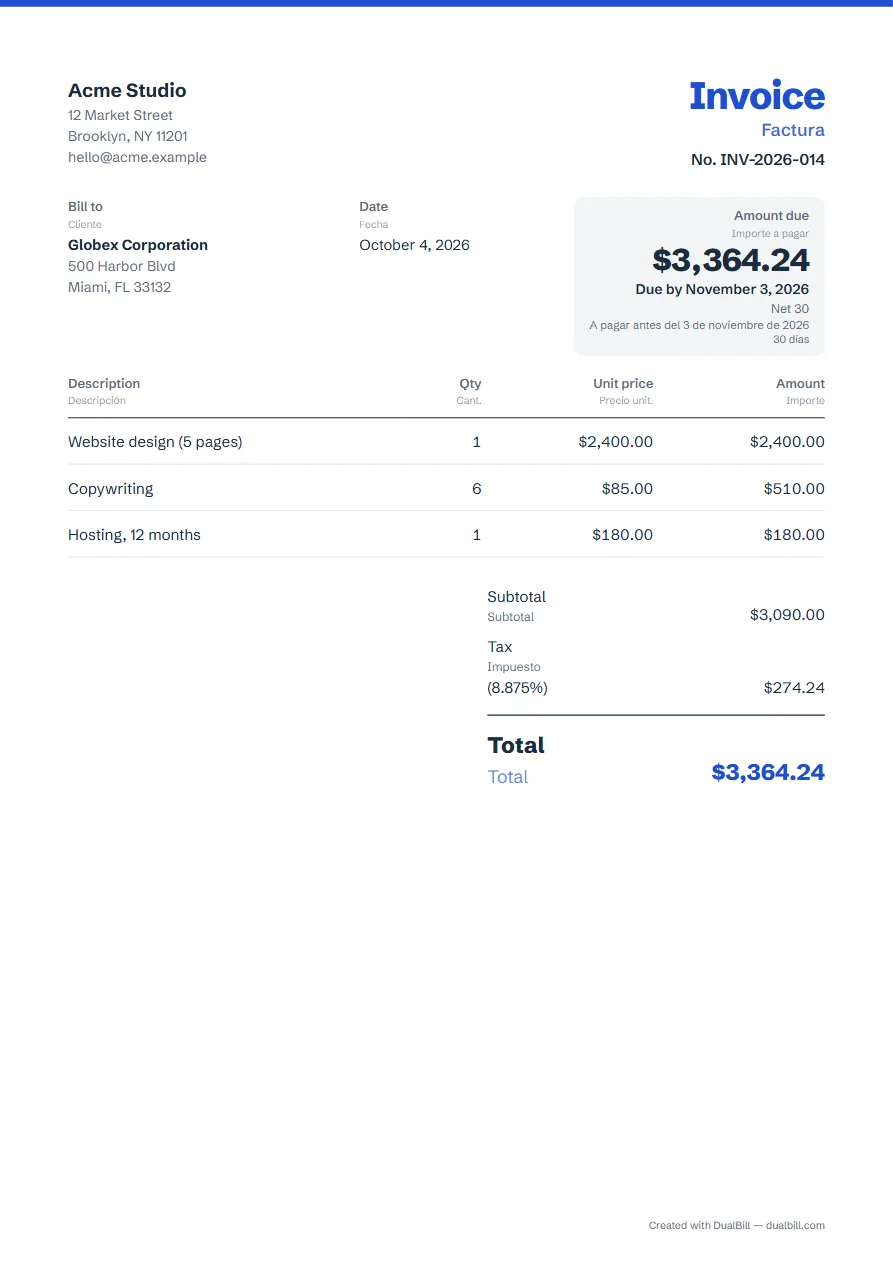Click 'Miami, FL 33132' text
The width and height of the screenshot is (893, 1263).
tap(119, 287)
